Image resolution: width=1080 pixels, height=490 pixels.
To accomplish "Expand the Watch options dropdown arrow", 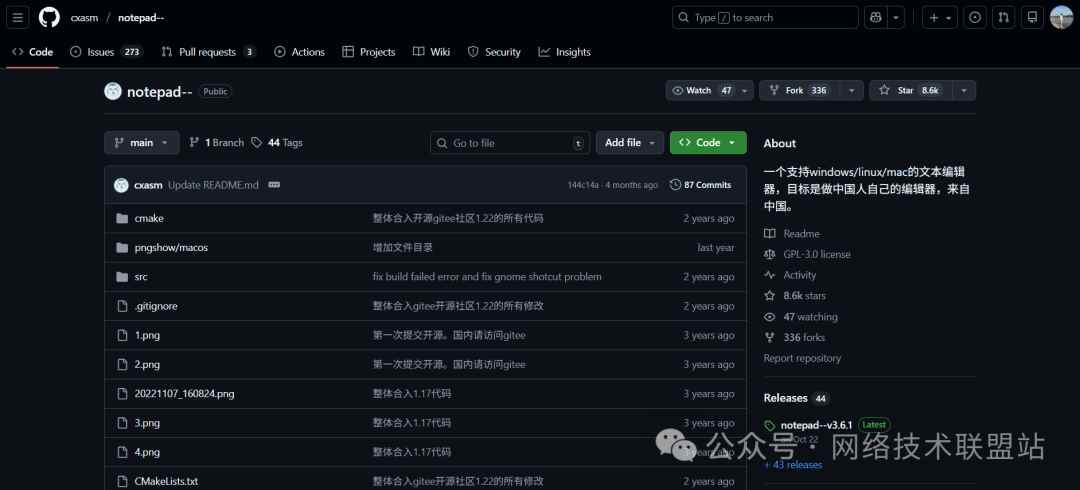I will pos(745,90).
